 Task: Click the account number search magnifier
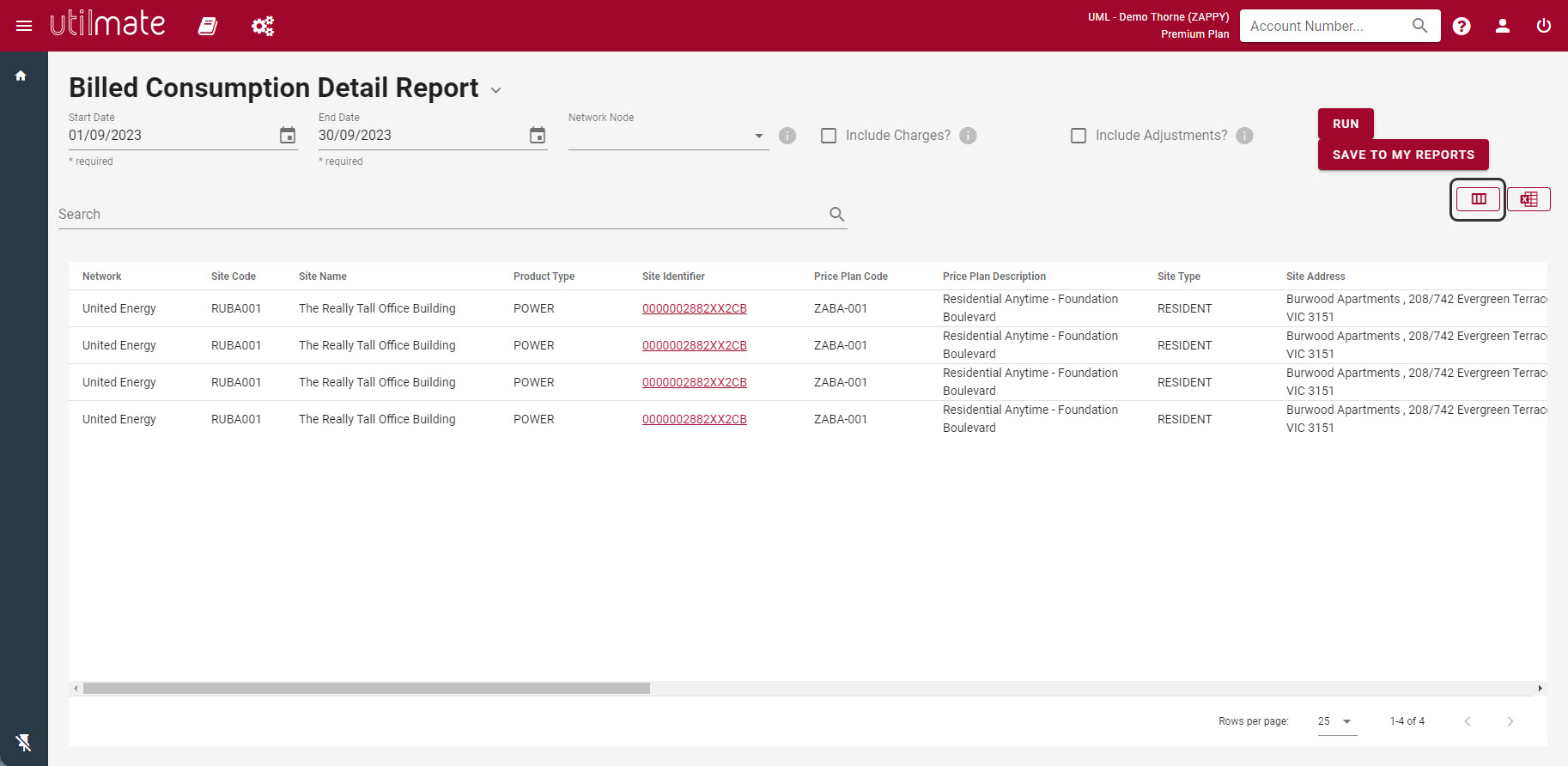click(x=1420, y=26)
